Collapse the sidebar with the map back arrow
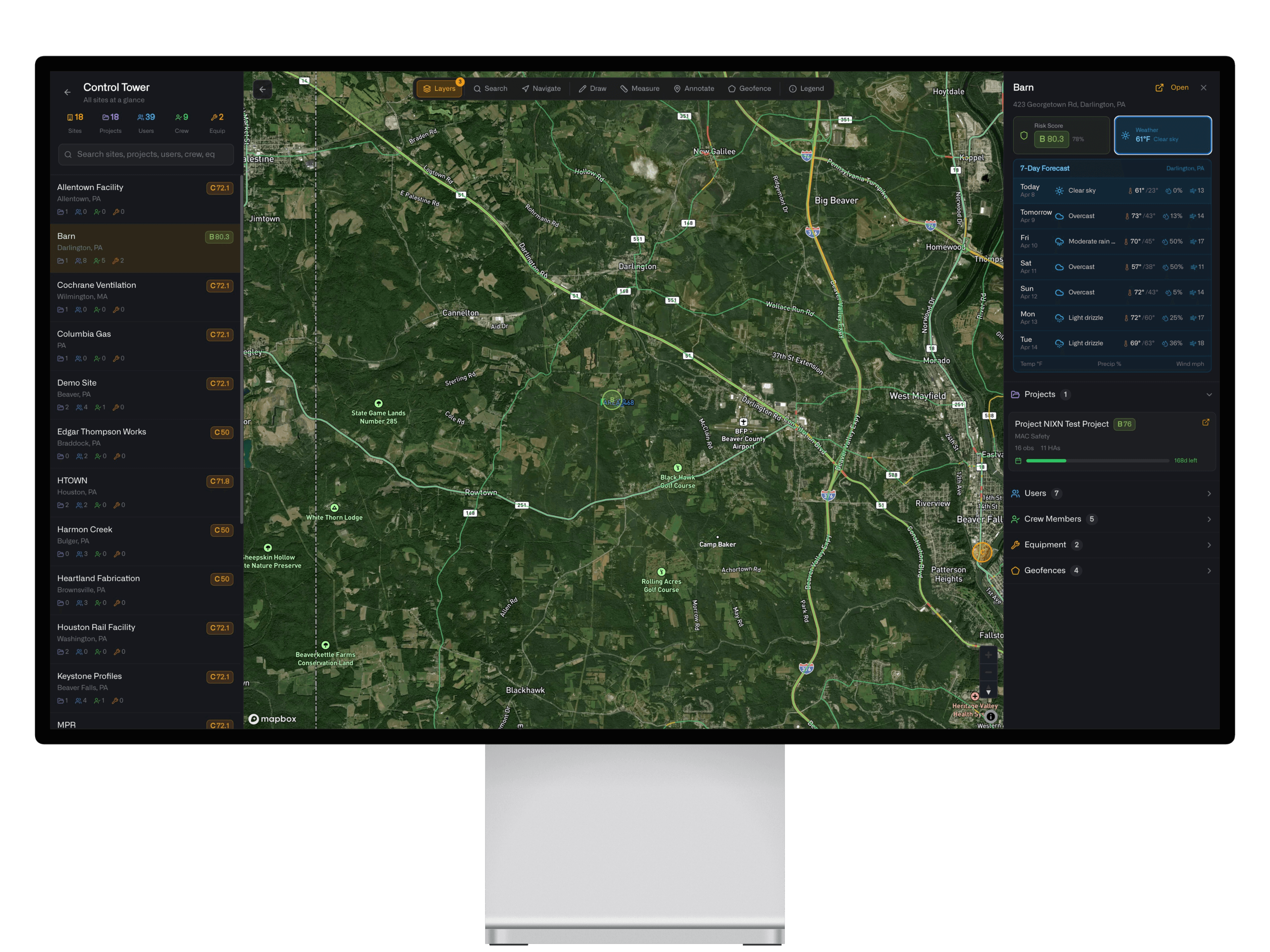Screen dimensions: 1270x952 tap(262, 90)
